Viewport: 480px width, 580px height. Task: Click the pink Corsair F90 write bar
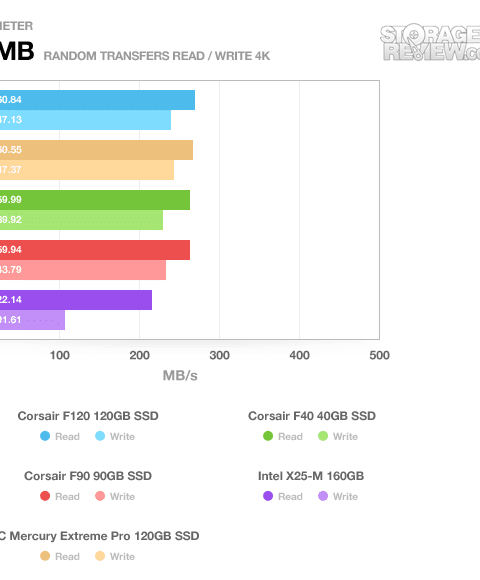[83, 270]
